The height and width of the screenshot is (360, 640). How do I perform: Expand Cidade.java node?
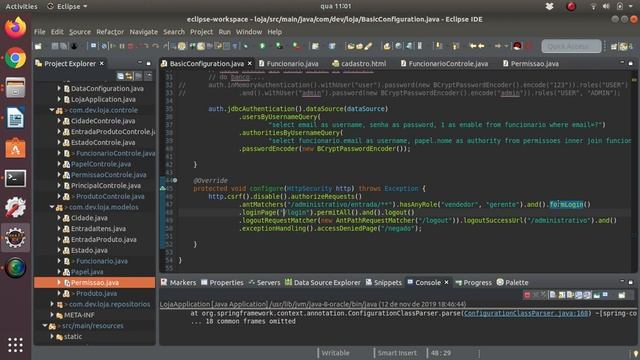(x=59, y=218)
